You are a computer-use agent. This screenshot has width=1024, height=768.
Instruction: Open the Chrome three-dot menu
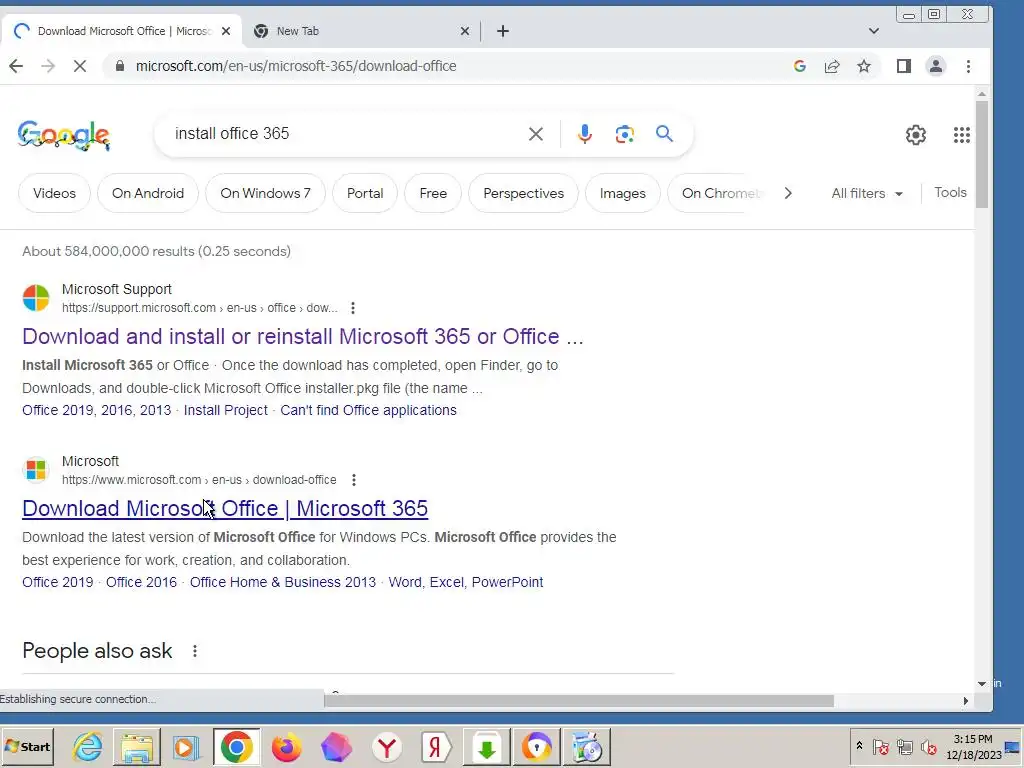(968, 66)
